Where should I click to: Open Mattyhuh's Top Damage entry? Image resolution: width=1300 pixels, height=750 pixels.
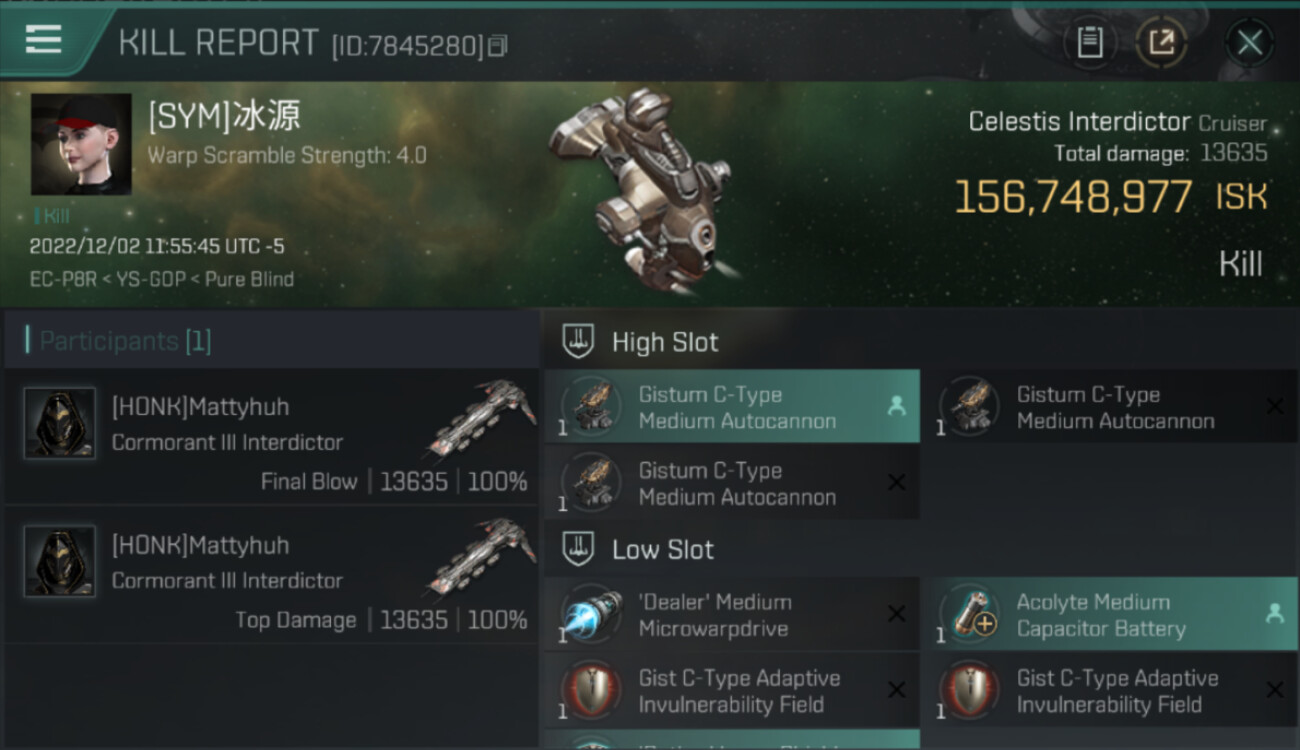click(x=270, y=575)
